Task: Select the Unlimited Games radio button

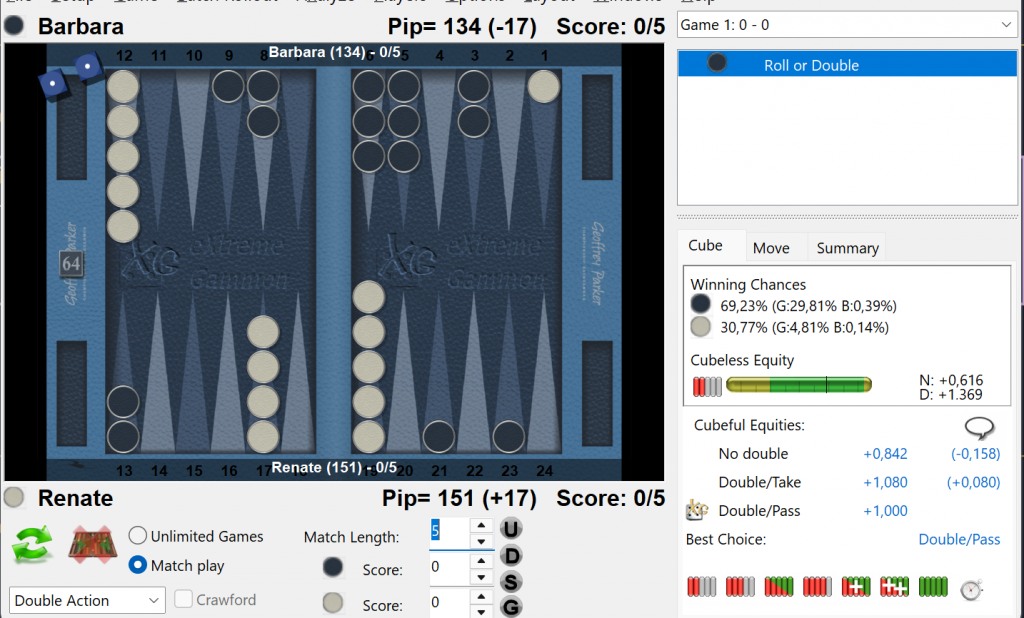Action: 139,536
